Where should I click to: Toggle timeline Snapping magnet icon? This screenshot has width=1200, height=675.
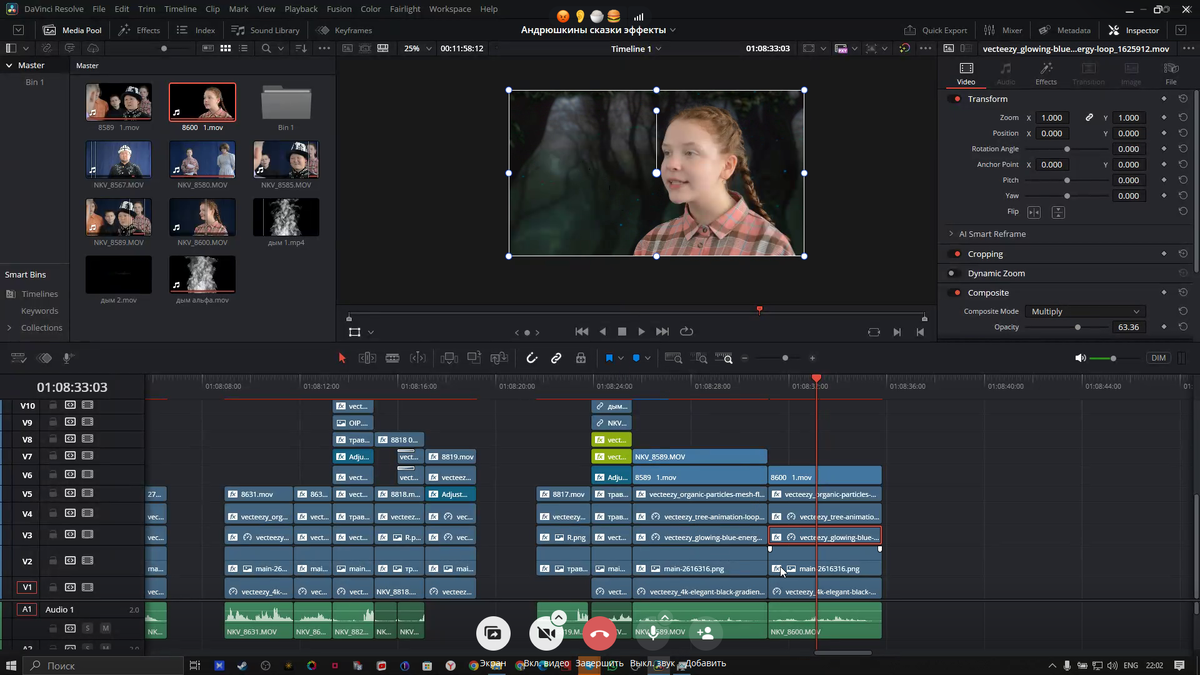[532, 358]
